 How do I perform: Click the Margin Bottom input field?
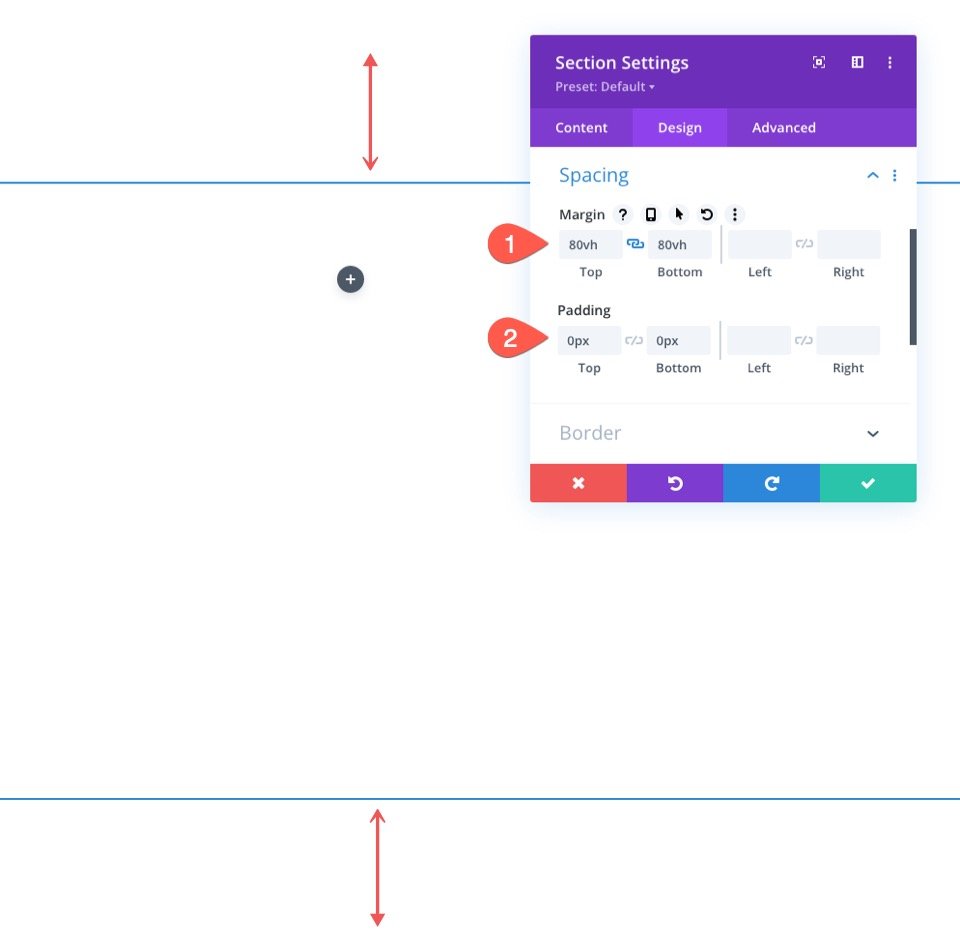point(680,244)
